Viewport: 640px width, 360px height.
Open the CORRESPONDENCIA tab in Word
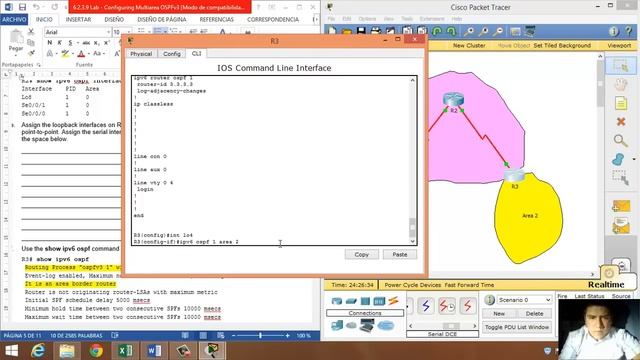(x=273, y=19)
